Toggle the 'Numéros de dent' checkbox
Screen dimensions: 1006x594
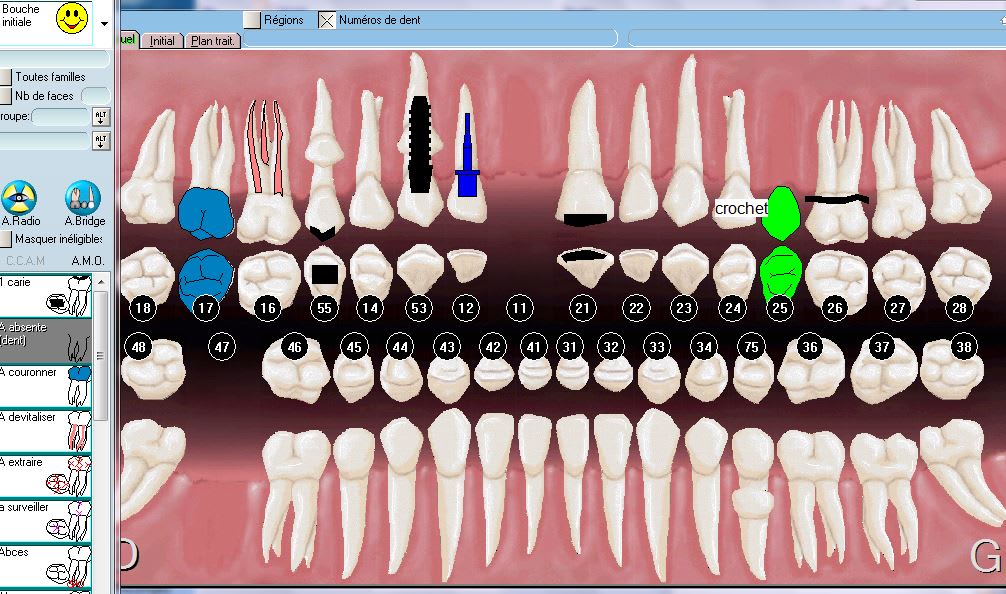tap(327, 20)
